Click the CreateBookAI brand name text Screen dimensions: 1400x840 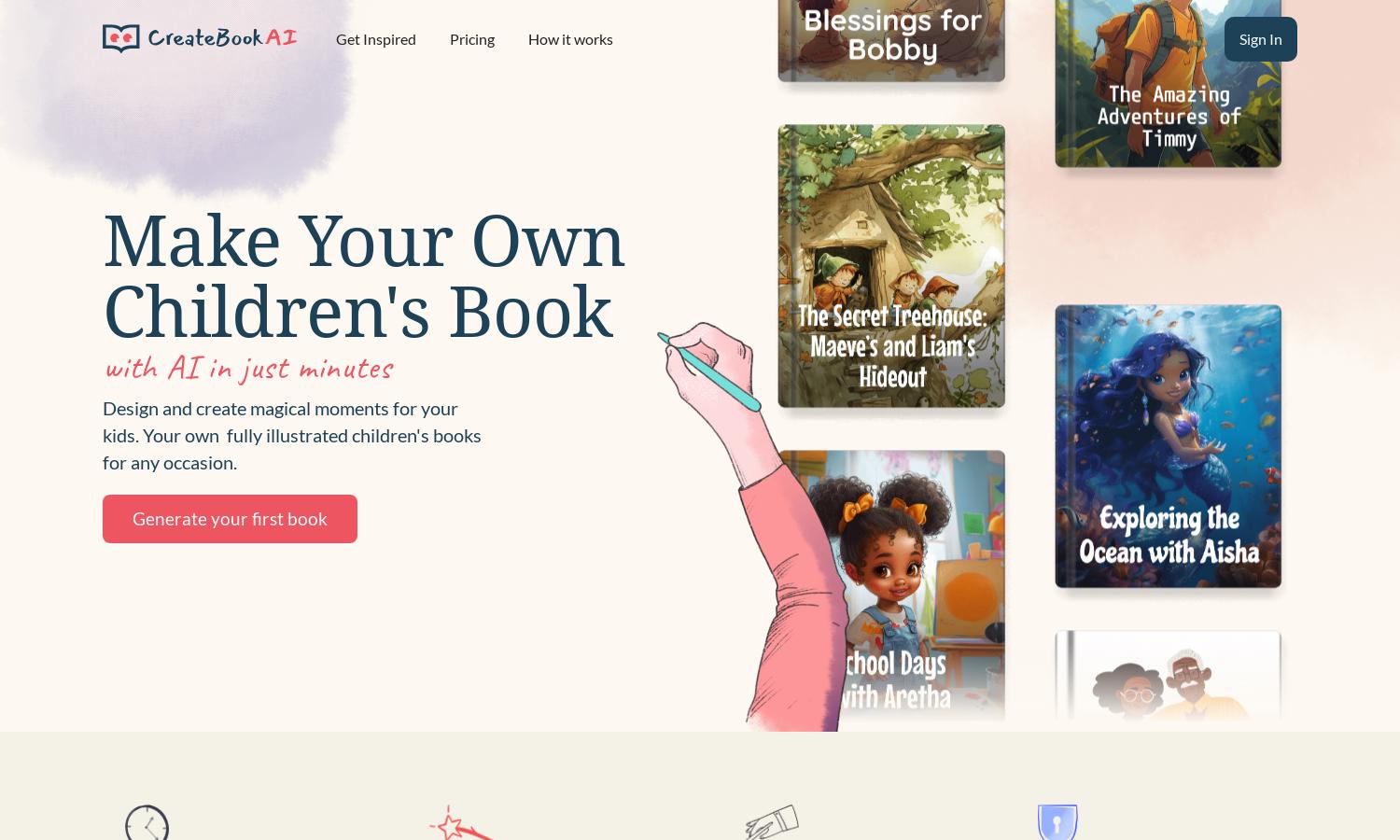tap(222, 38)
